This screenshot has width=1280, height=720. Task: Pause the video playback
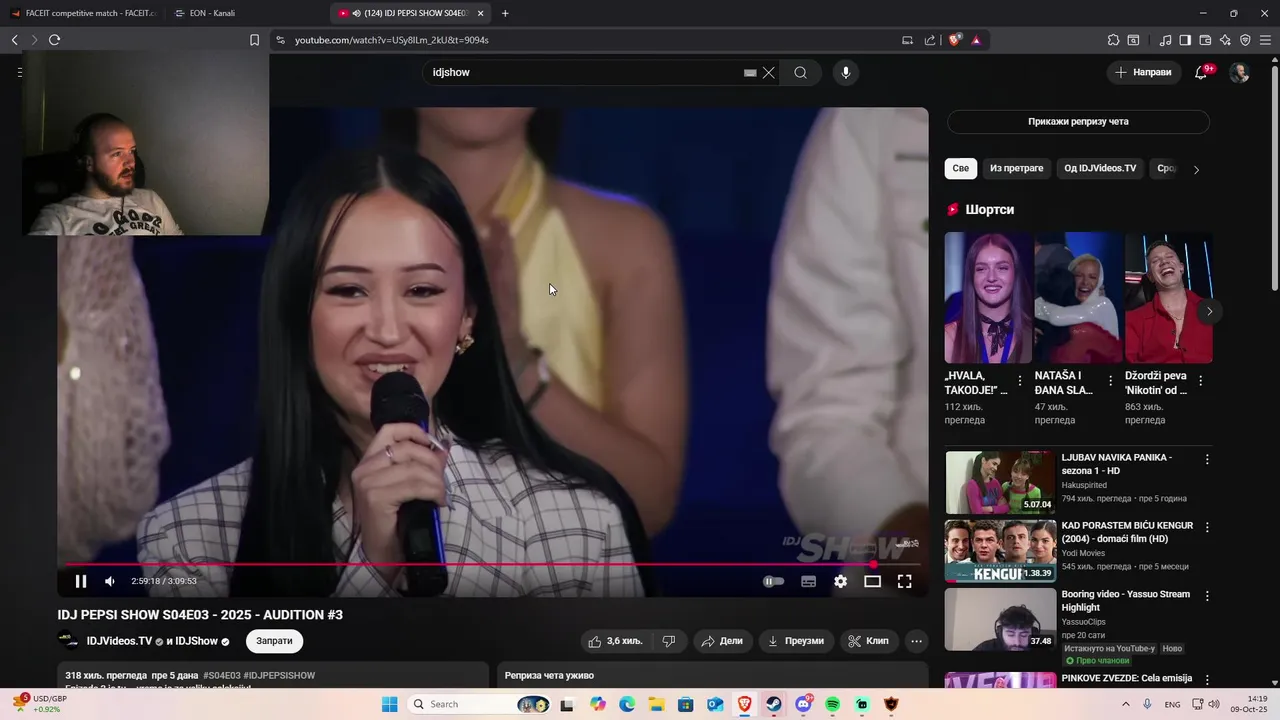81,581
